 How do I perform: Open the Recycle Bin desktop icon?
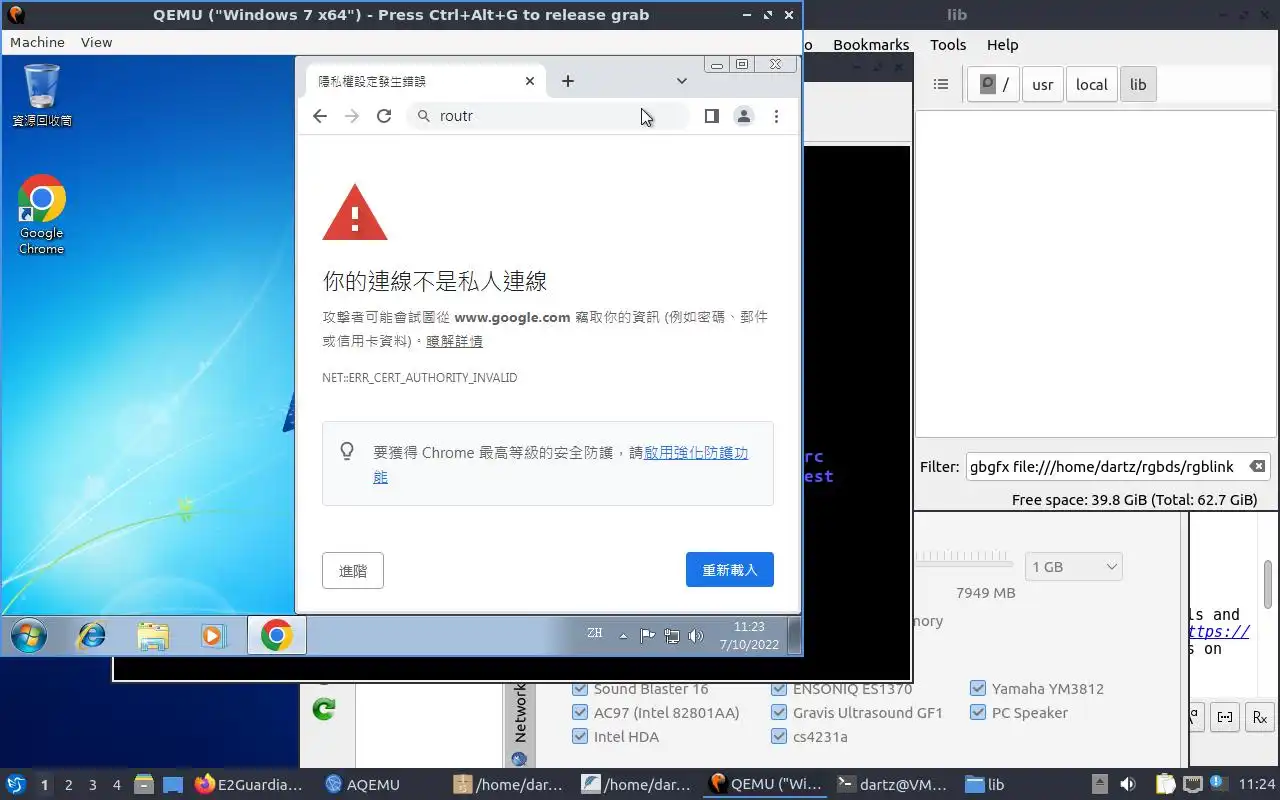(42, 95)
